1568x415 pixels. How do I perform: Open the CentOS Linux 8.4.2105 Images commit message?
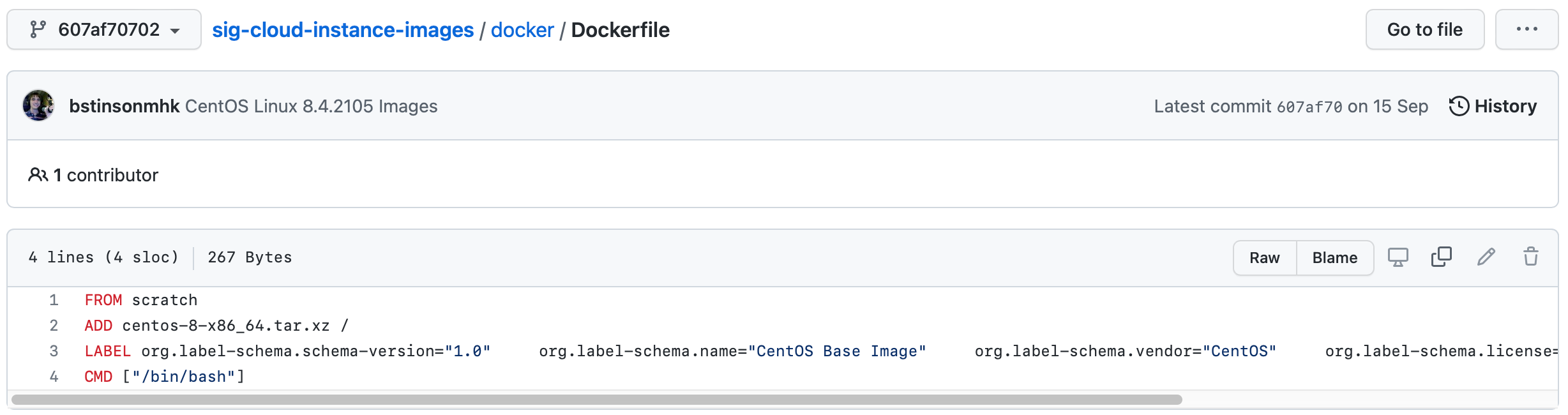(x=312, y=106)
